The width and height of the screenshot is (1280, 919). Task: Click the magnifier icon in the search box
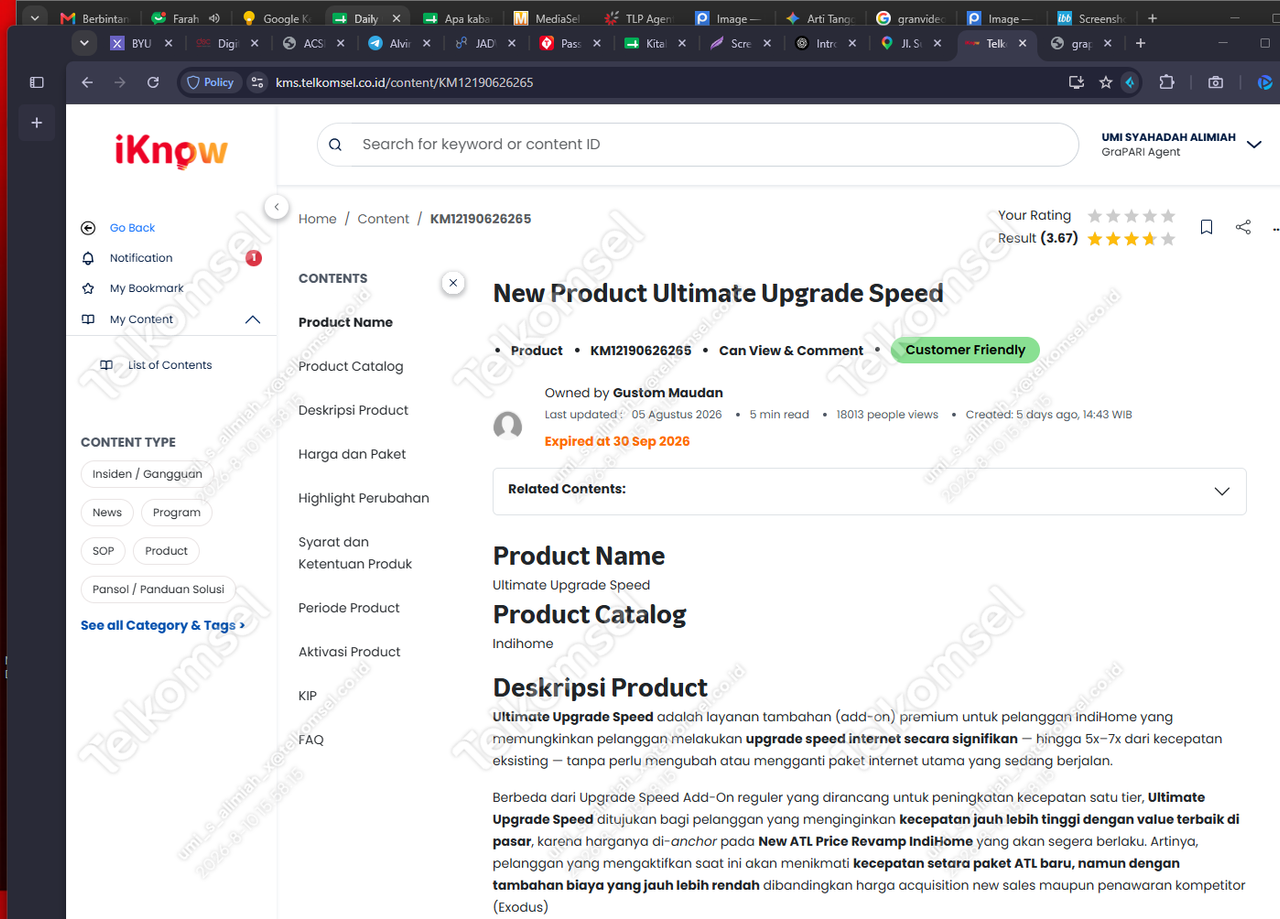[335, 144]
